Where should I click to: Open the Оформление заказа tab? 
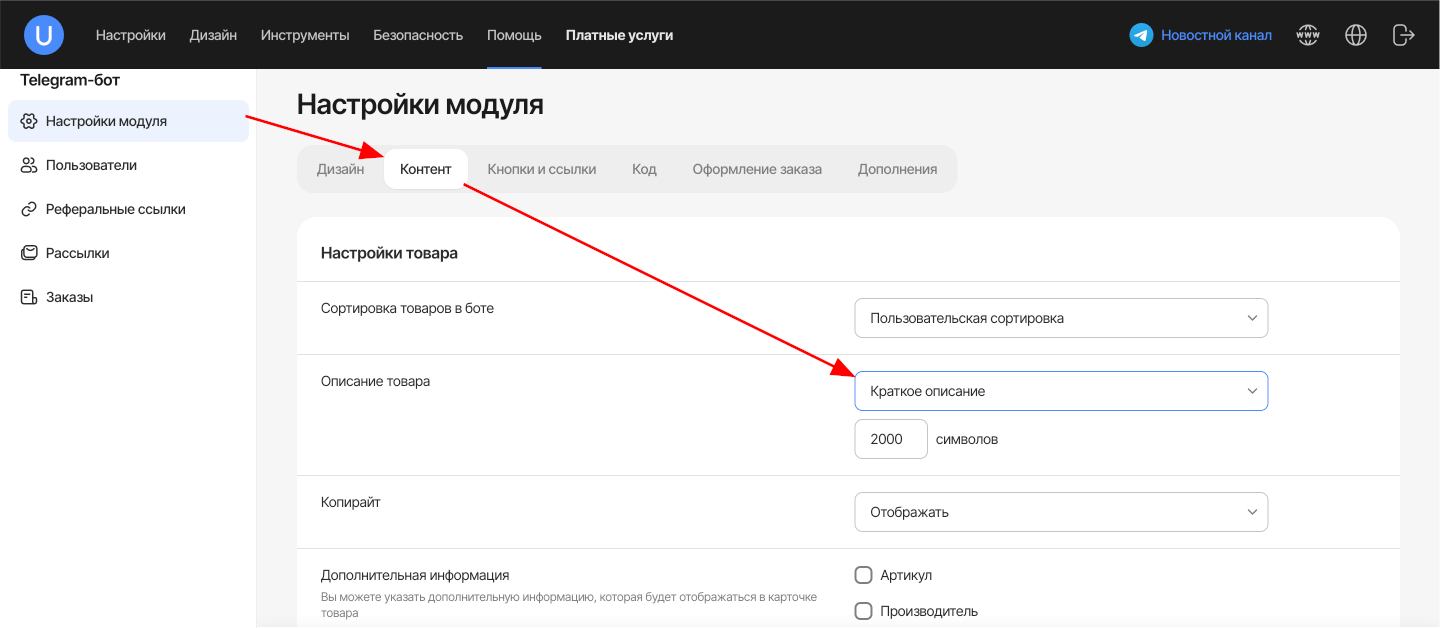tap(757, 169)
